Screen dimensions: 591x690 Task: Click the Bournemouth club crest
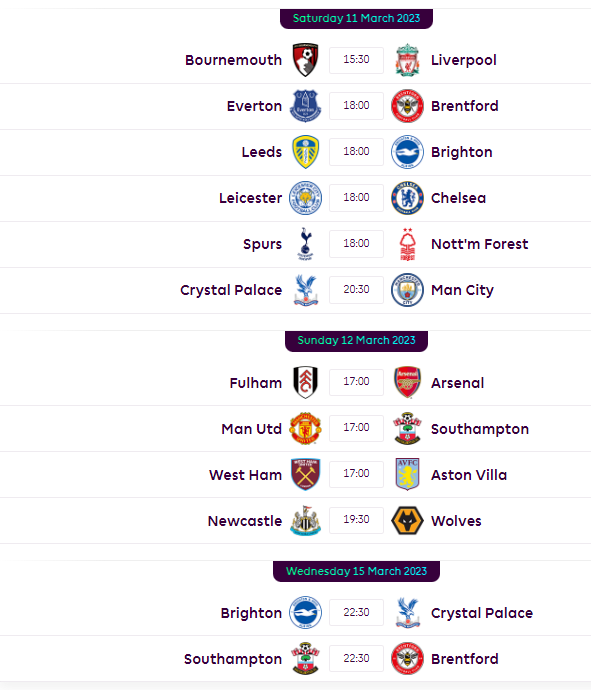[x=305, y=60]
